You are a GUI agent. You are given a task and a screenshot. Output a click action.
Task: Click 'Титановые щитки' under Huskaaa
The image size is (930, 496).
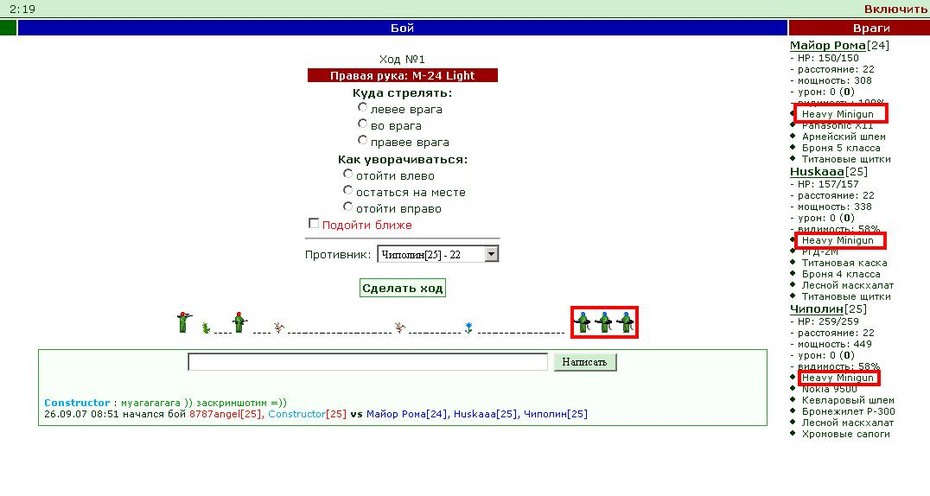click(x=846, y=297)
